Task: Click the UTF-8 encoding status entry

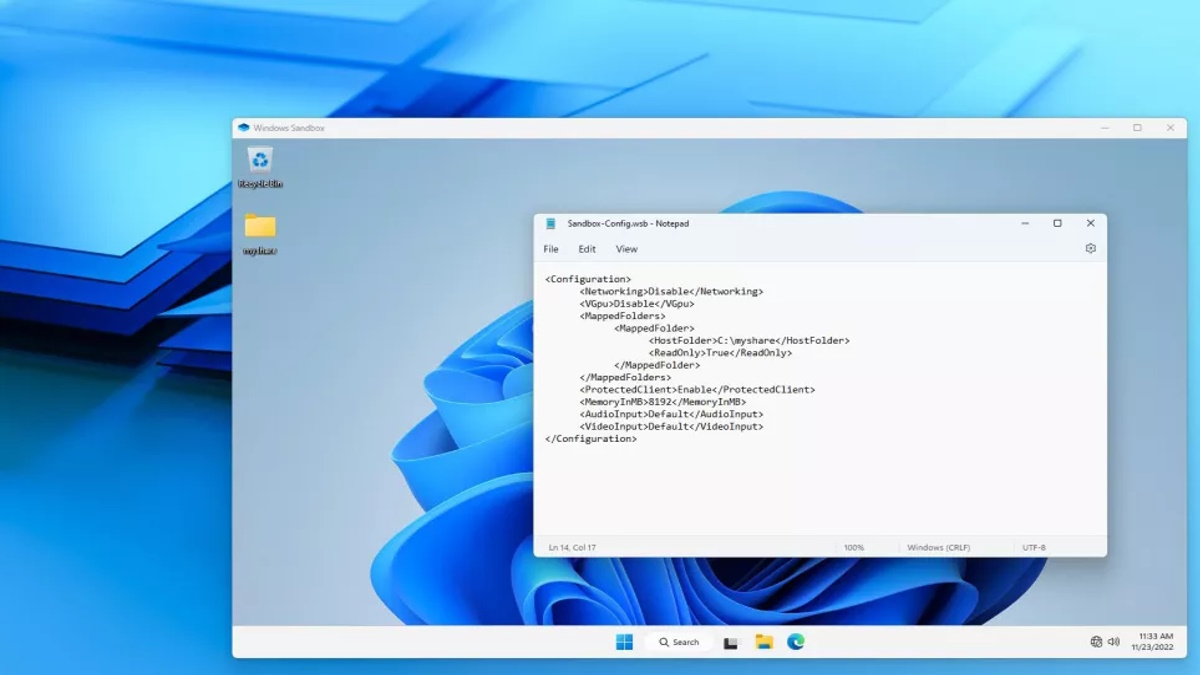Action: tap(1034, 548)
